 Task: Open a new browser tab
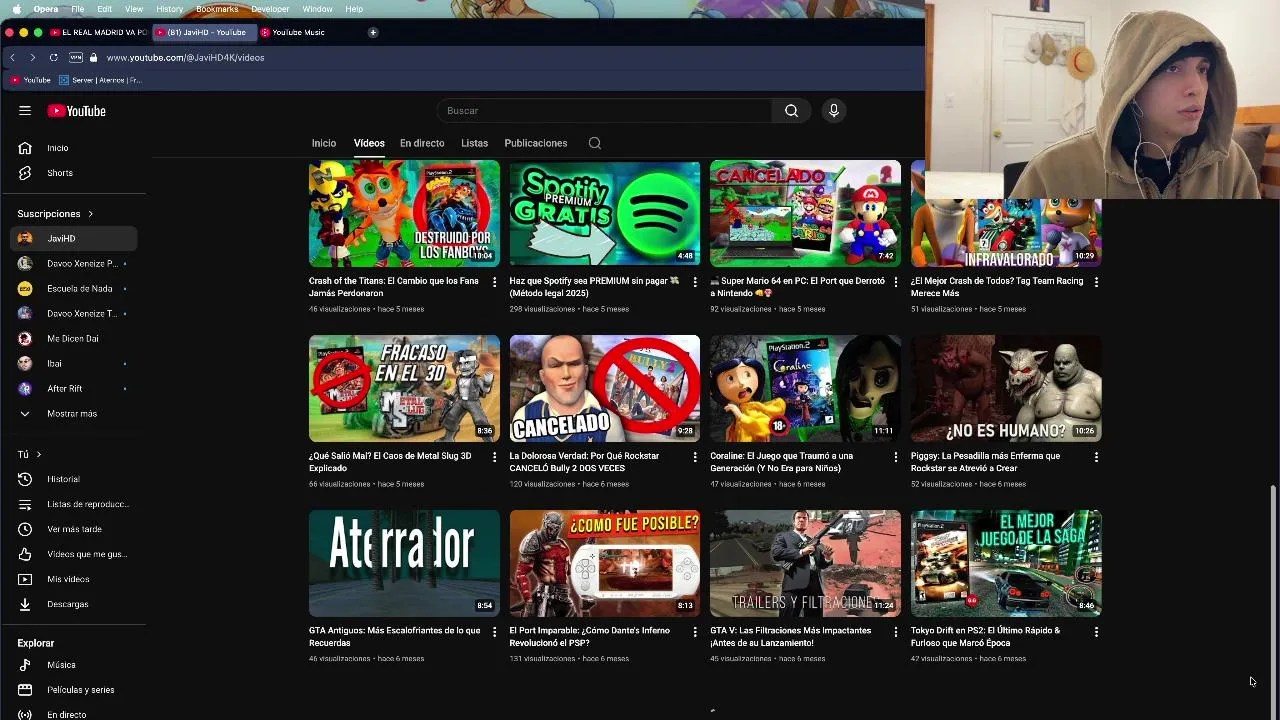(373, 32)
